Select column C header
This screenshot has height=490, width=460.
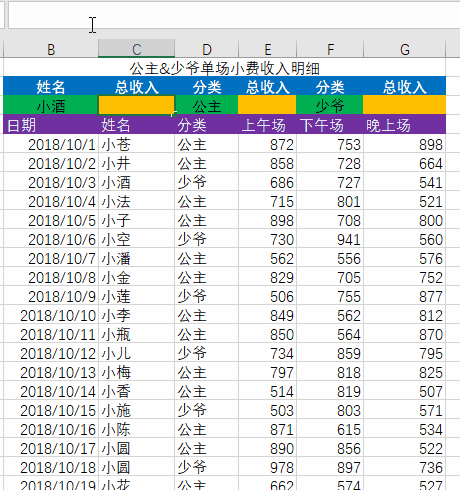[x=136, y=49]
